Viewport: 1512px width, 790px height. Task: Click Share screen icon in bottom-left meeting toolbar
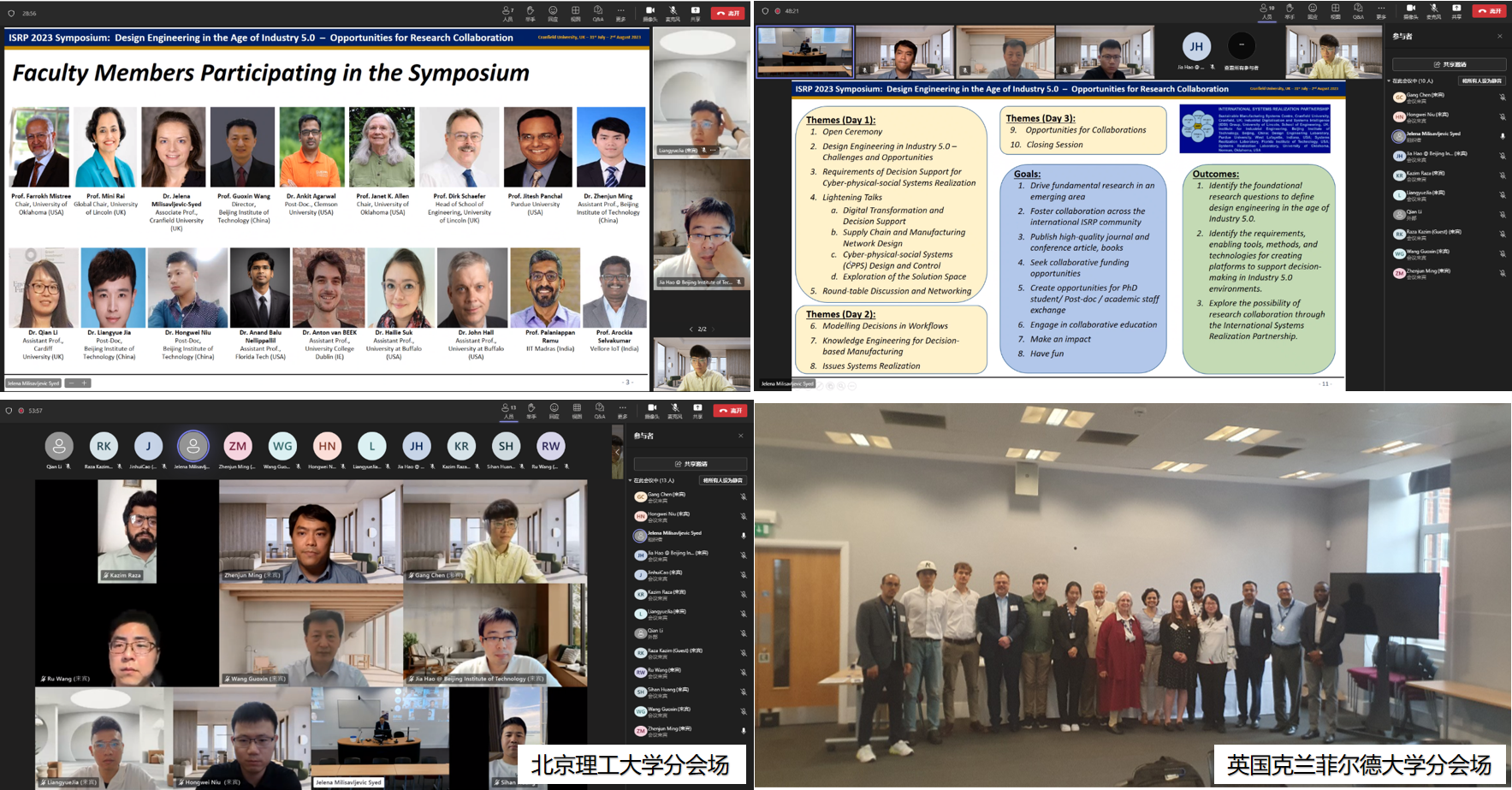click(x=697, y=410)
